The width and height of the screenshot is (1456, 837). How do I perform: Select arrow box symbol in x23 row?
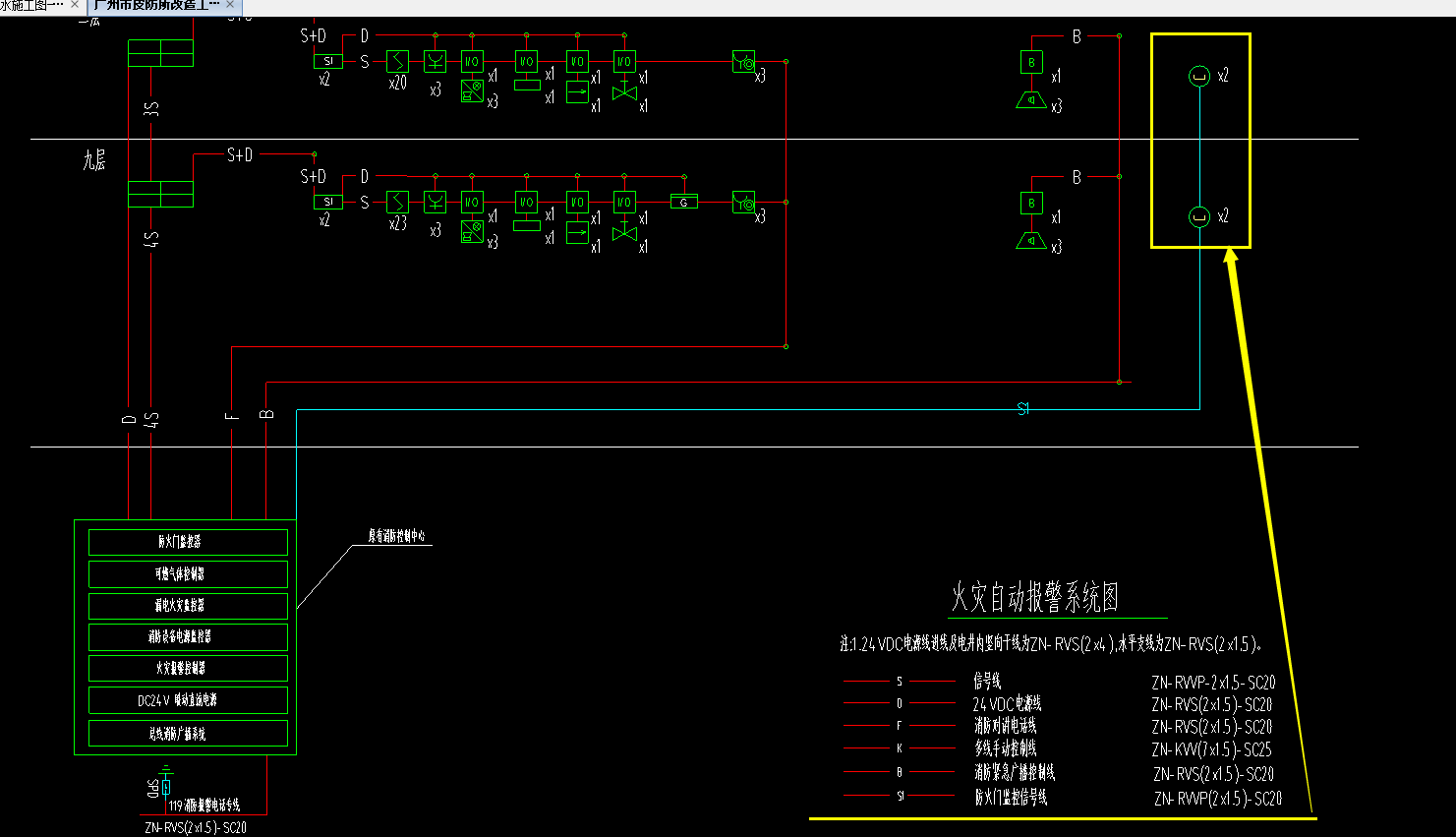point(577,233)
